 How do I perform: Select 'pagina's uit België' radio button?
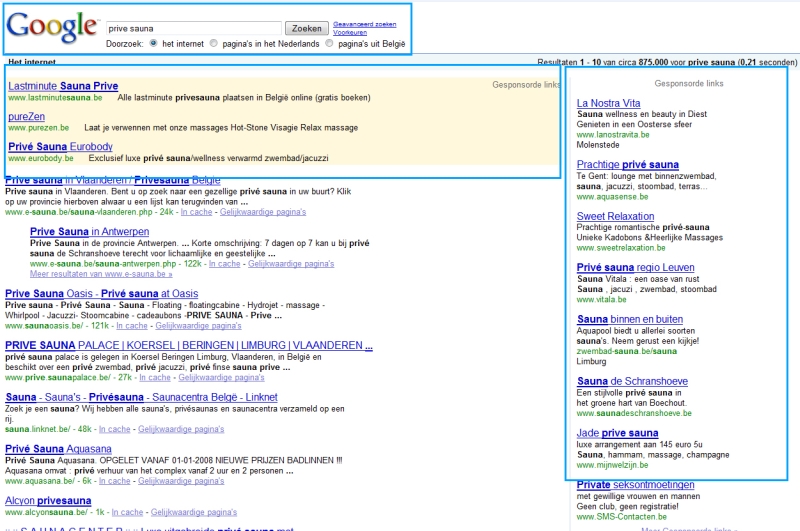tap(329, 43)
